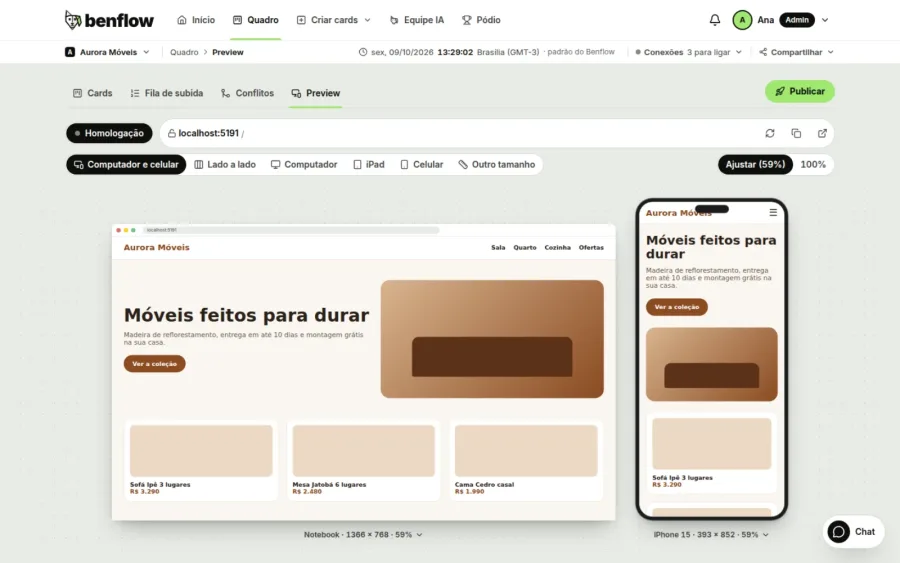Expand the Criar cards menu
This screenshot has height=563, width=900.
333,20
